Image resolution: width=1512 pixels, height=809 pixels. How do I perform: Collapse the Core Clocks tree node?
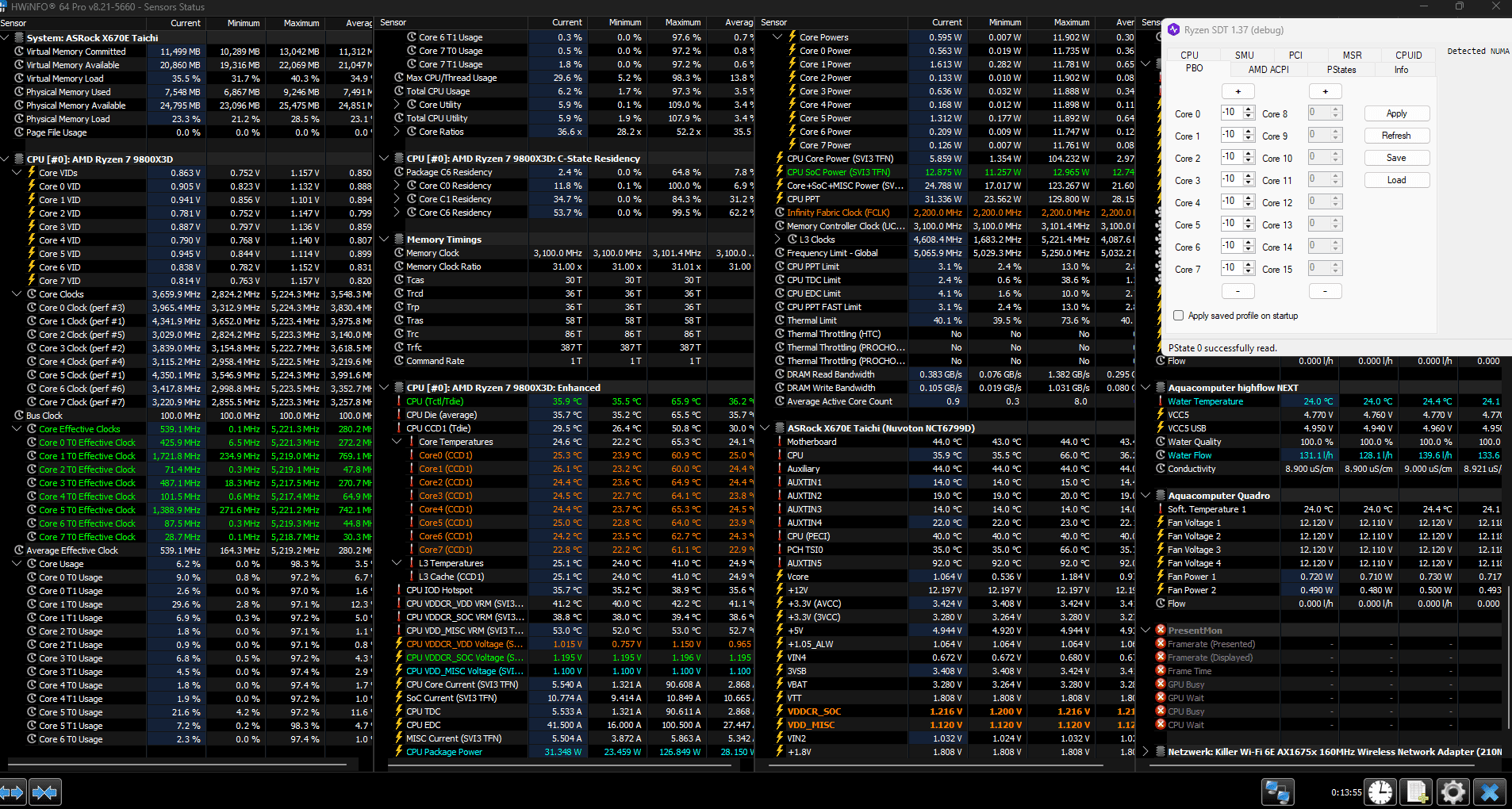point(17,293)
